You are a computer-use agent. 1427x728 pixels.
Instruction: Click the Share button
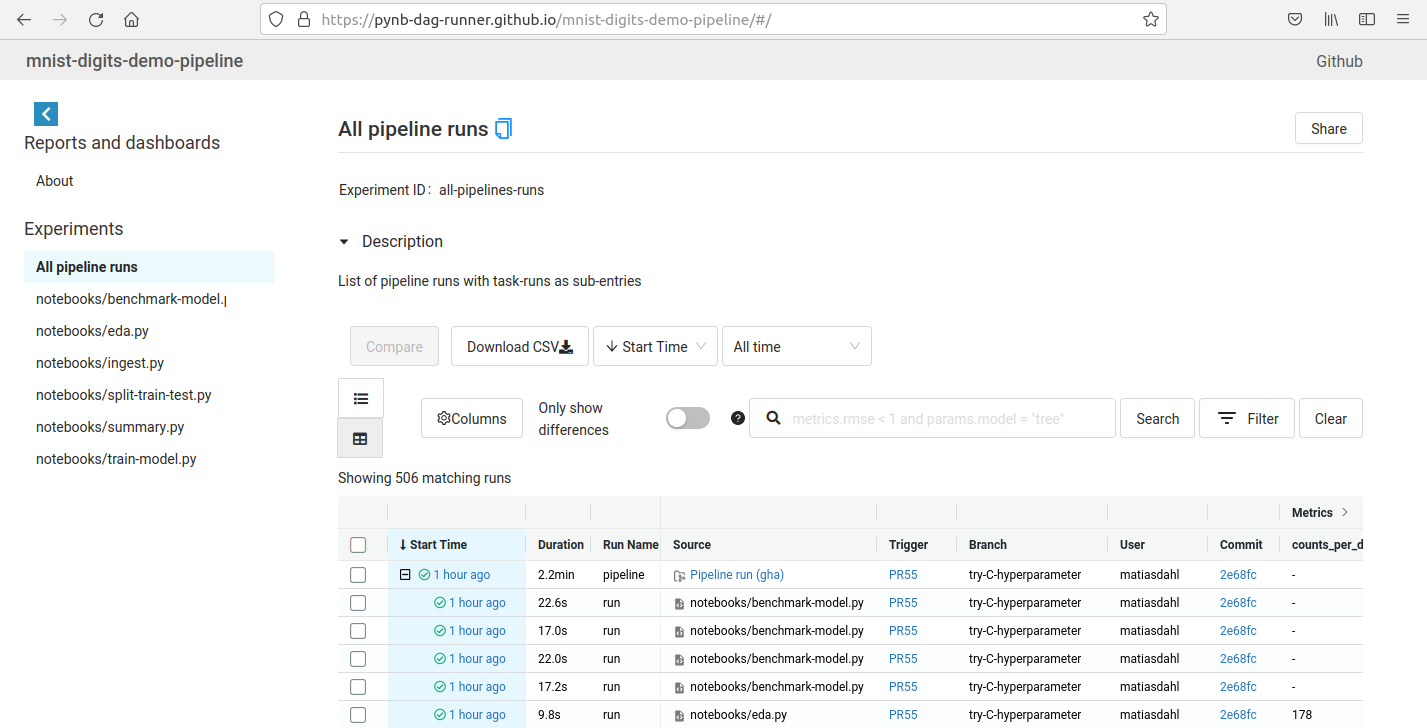coord(1328,128)
